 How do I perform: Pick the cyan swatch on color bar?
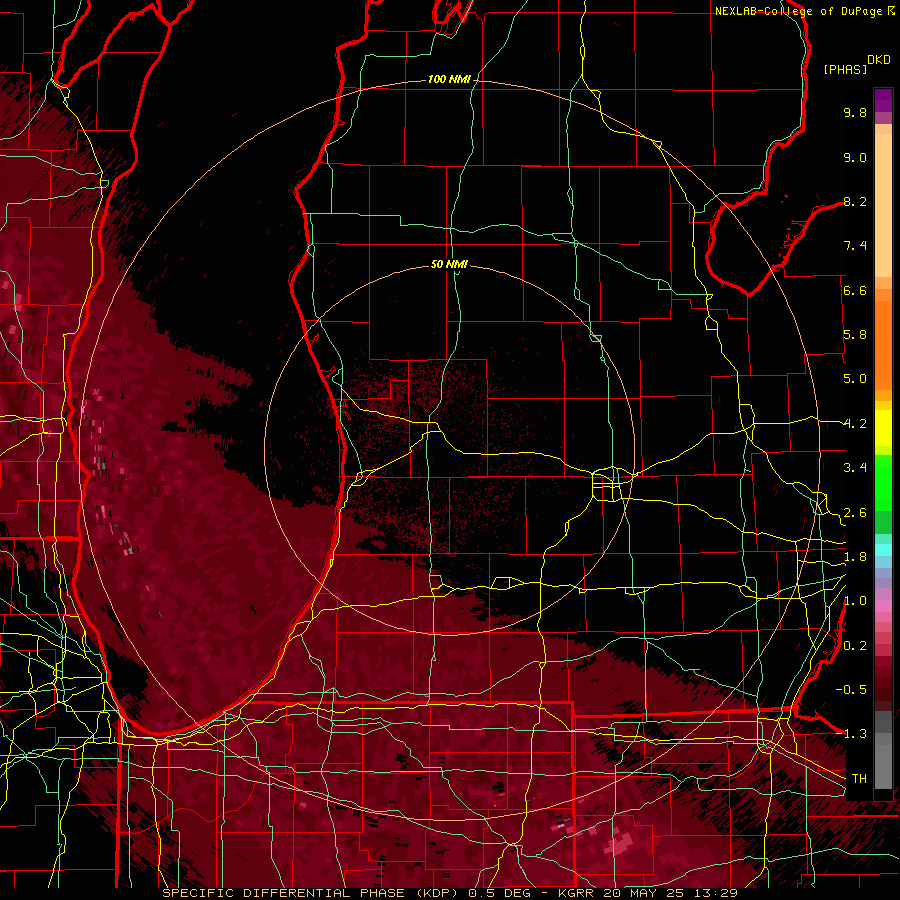tap(883, 550)
